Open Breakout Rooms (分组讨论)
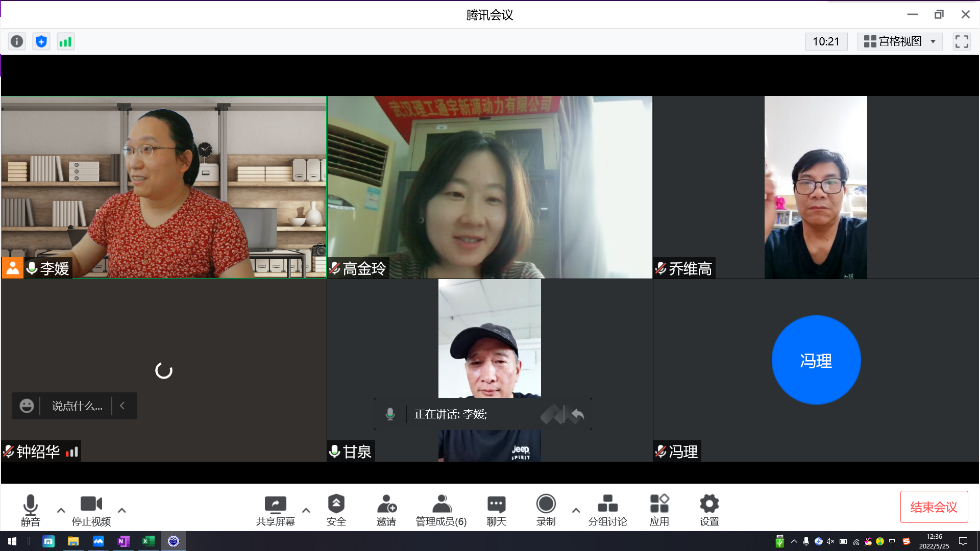 pyautogui.click(x=607, y=509)
